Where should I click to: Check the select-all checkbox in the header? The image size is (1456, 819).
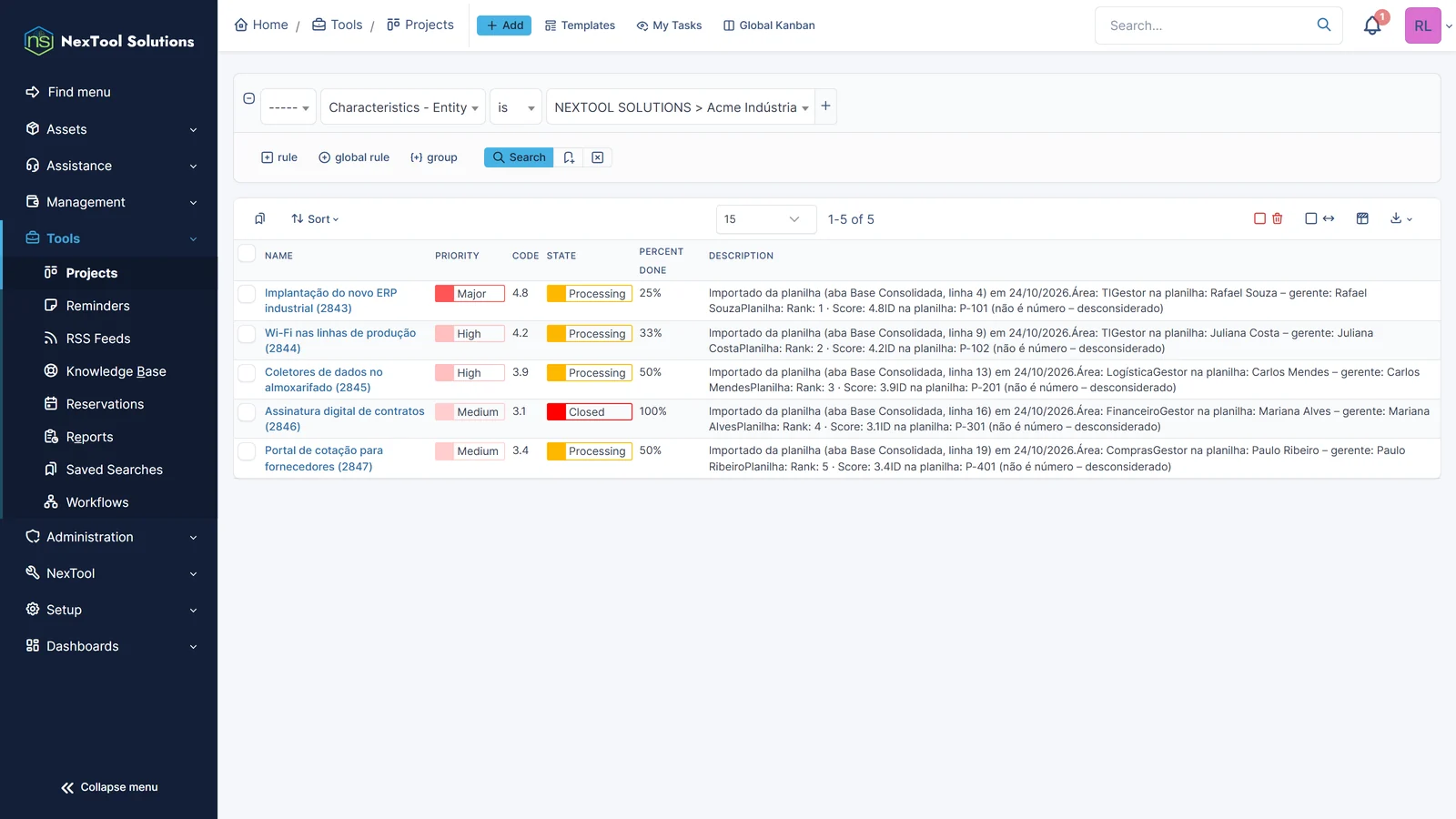coord(247,253)
